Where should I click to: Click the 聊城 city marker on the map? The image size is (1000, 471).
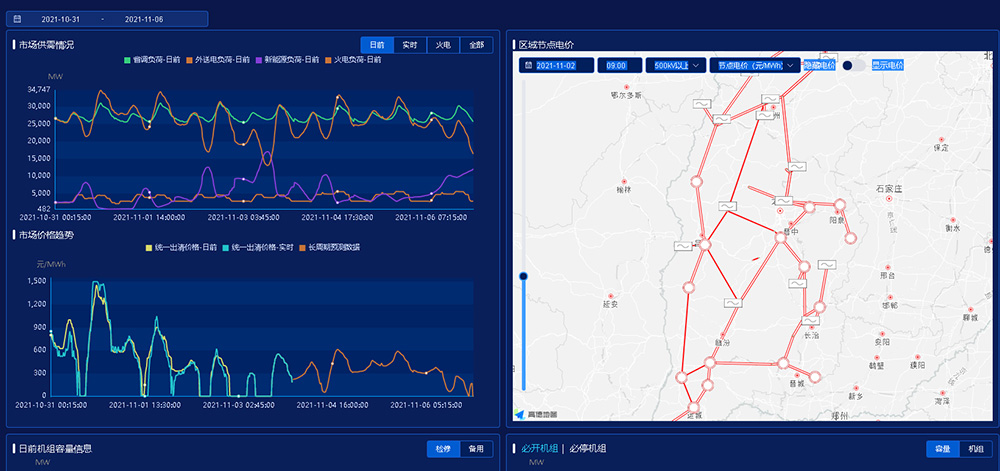970,308
